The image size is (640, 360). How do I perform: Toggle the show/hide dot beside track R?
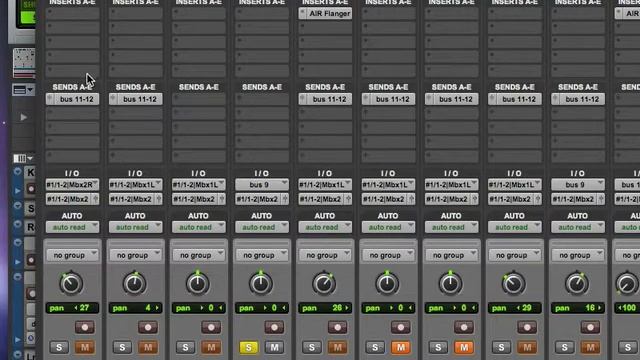pyautogui.click(x=18, y=224)
